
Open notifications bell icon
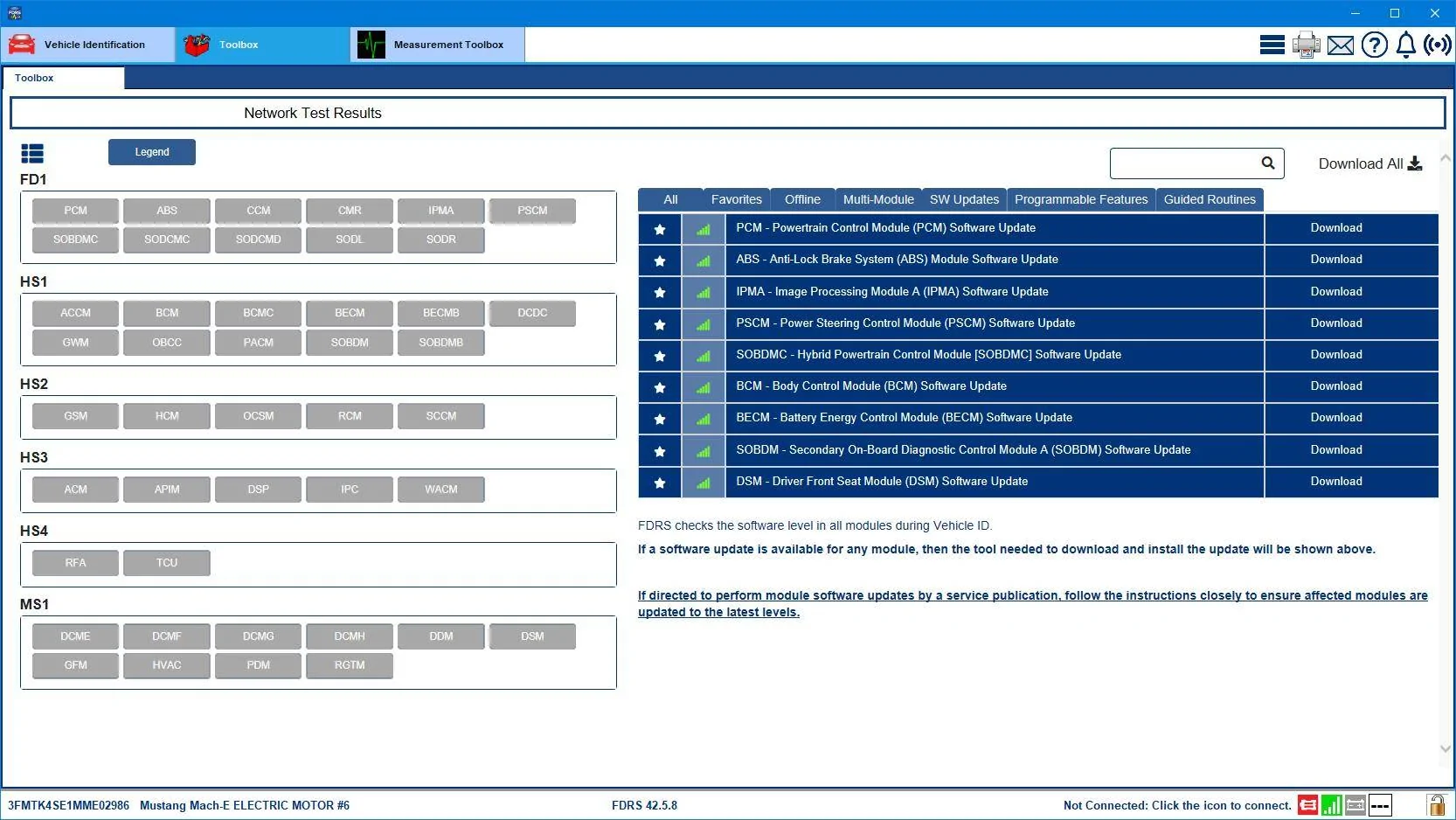pyautogui.click(x=1405, y=45)
